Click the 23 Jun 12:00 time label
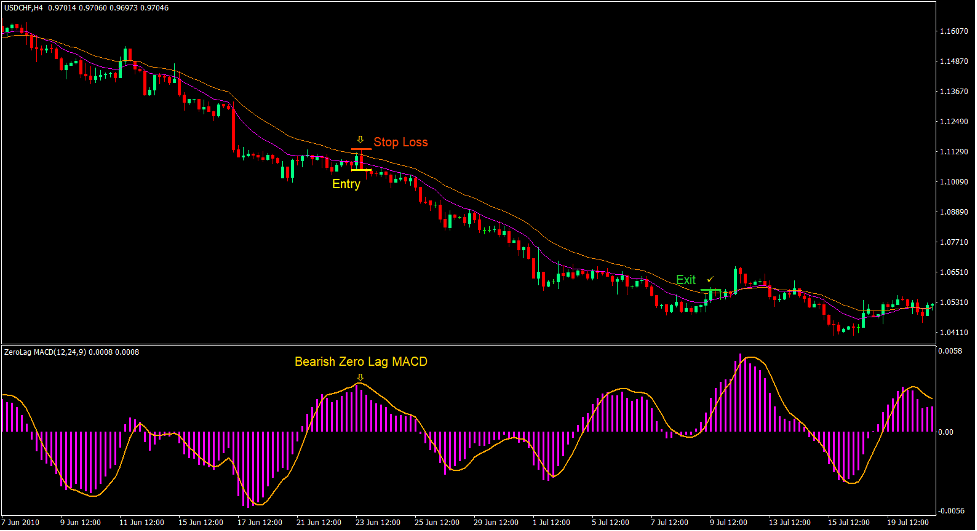Viewport: 977px width, 531px height. coord(378,522)
